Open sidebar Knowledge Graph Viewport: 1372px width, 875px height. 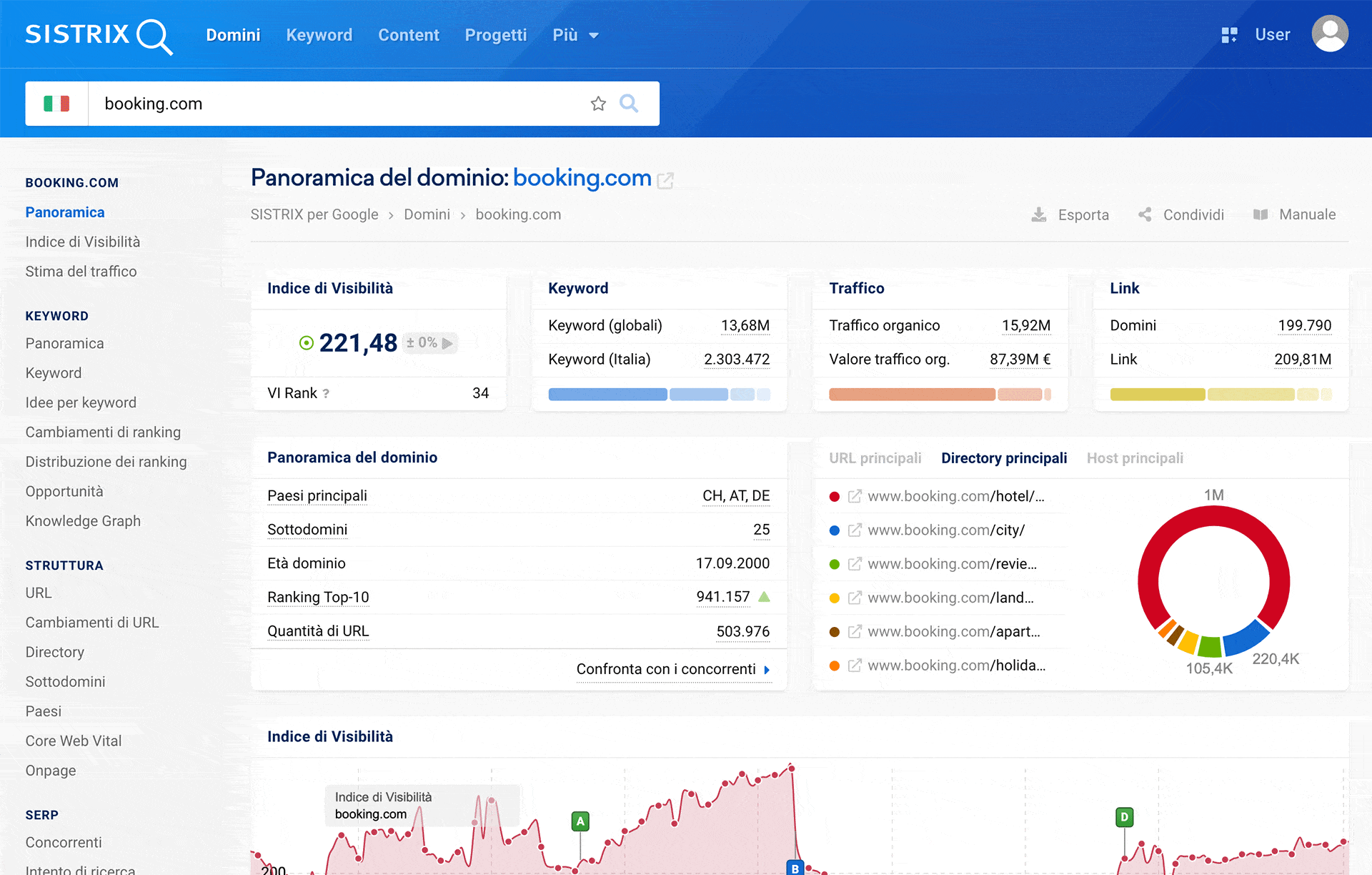coord(83,521)
